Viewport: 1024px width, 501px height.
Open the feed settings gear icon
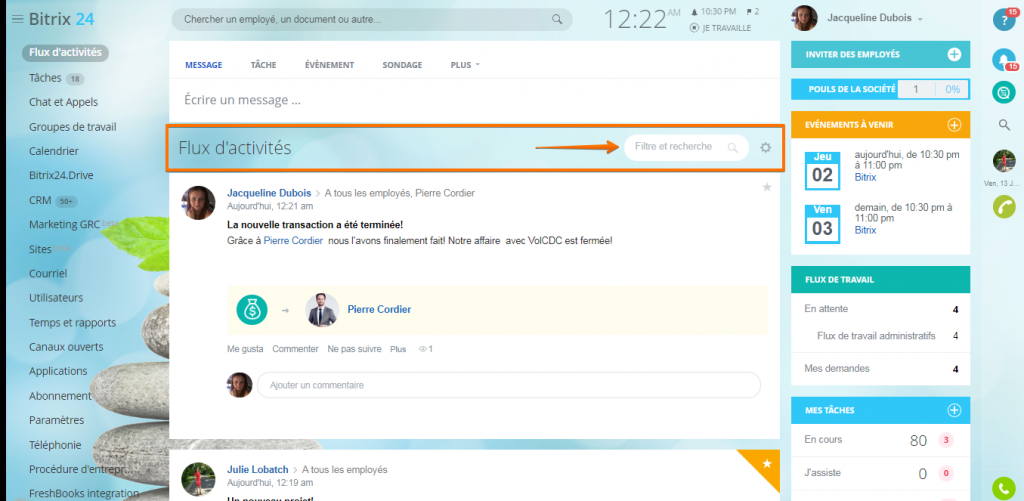point(765,148)
